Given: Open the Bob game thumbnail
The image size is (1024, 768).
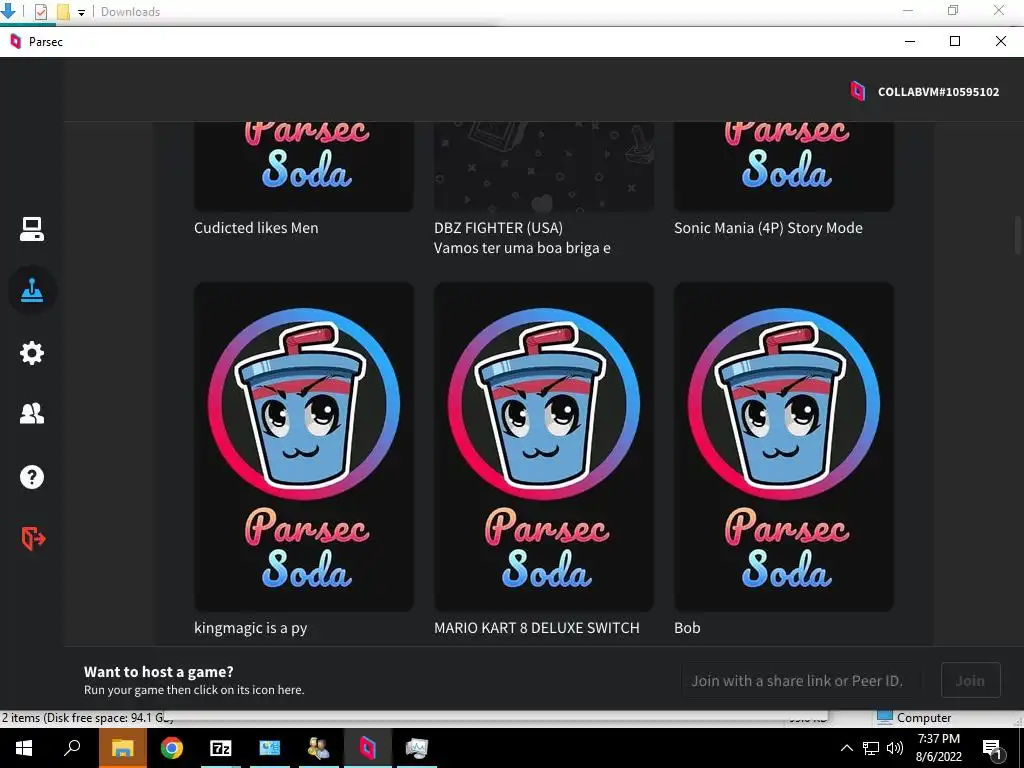Looking at the screenshot, I should tap(784, 447).
